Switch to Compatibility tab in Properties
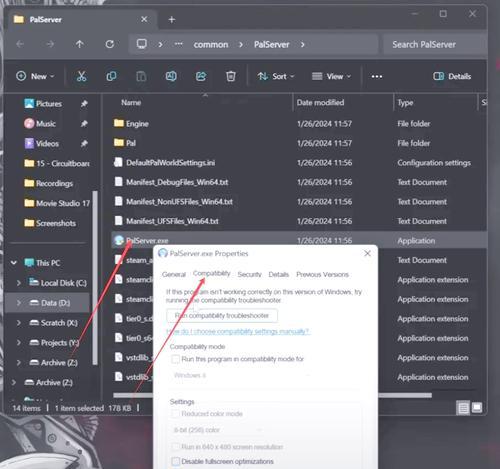This screenshot has height=469, width=500. click(x=212, y=274)
